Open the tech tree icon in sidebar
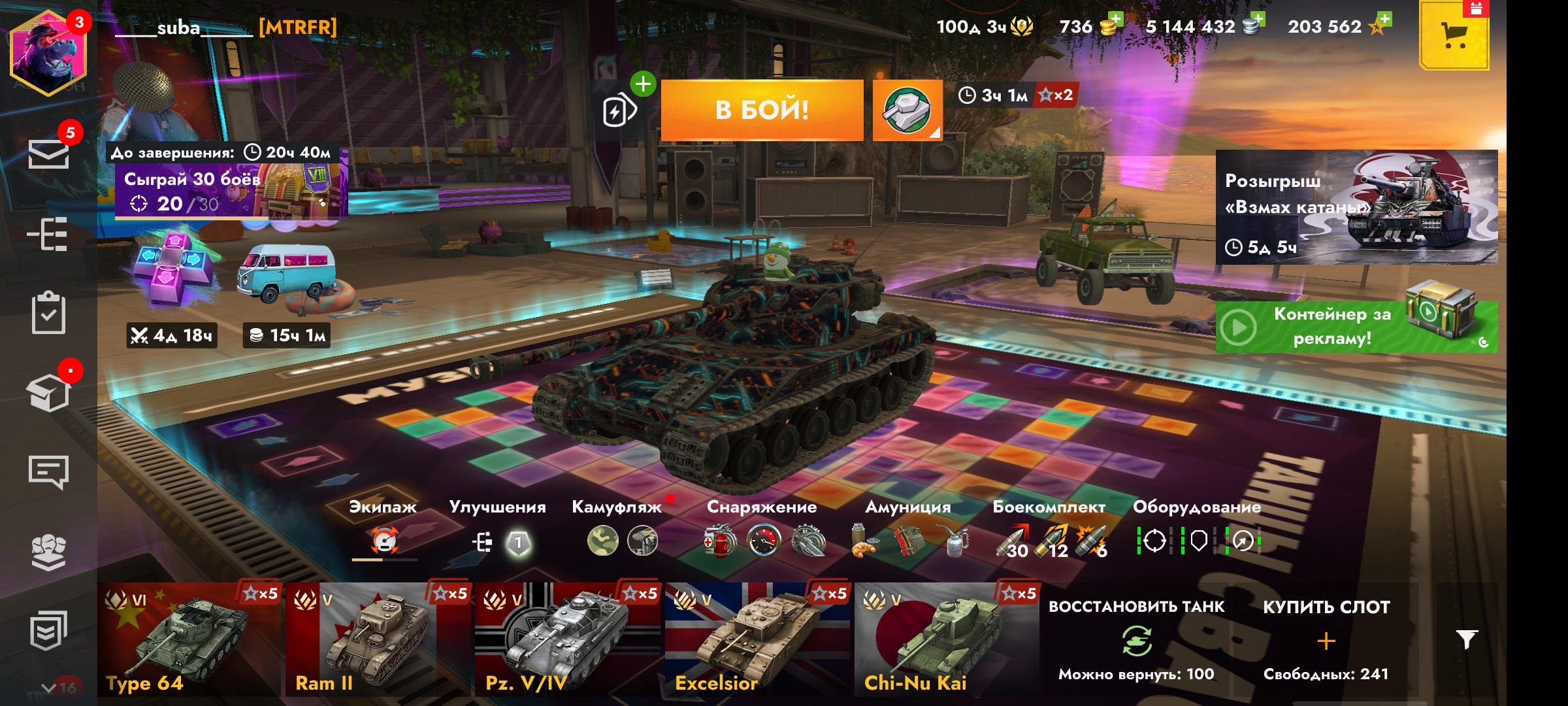This screenshot has height=706, width=1568. 47,234
